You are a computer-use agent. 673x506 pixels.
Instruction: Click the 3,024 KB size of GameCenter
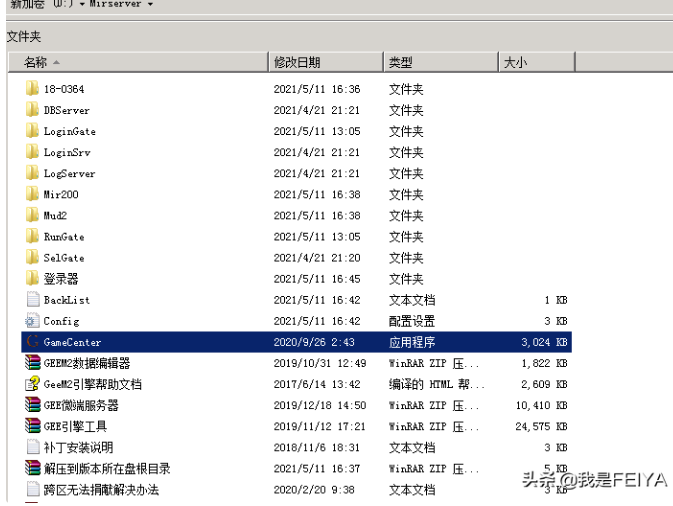[x=544, y=342]
